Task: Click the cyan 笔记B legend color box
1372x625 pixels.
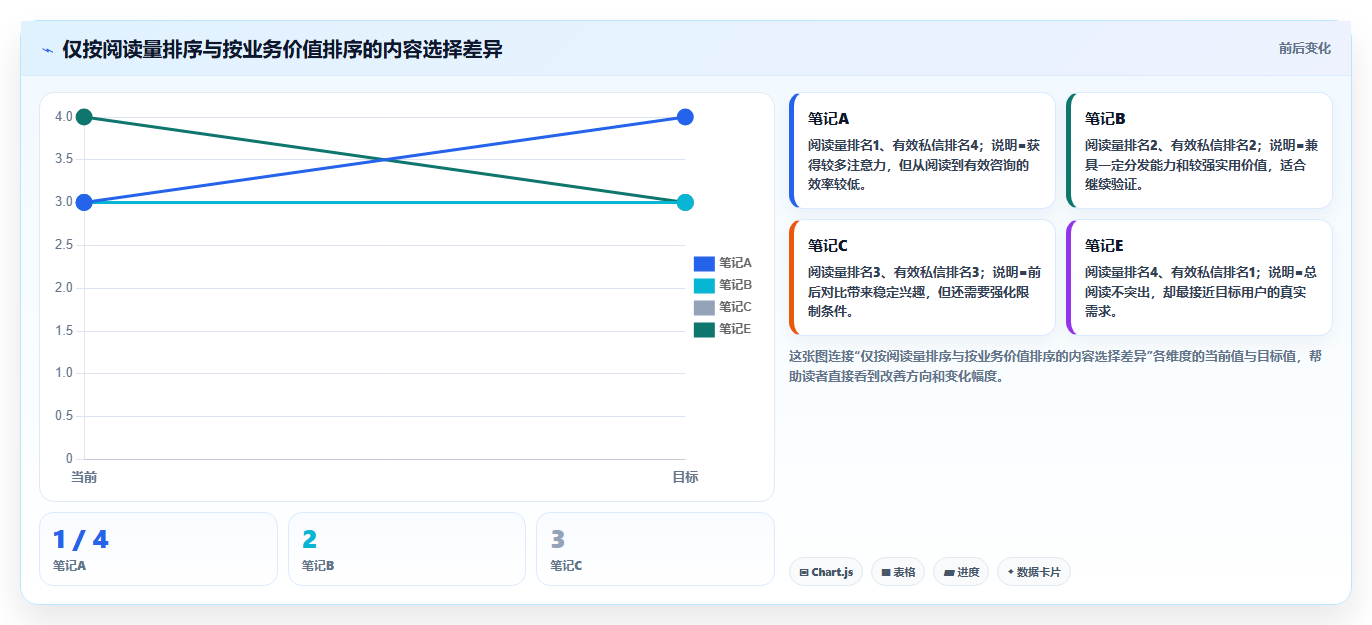Action: point(704,285)
